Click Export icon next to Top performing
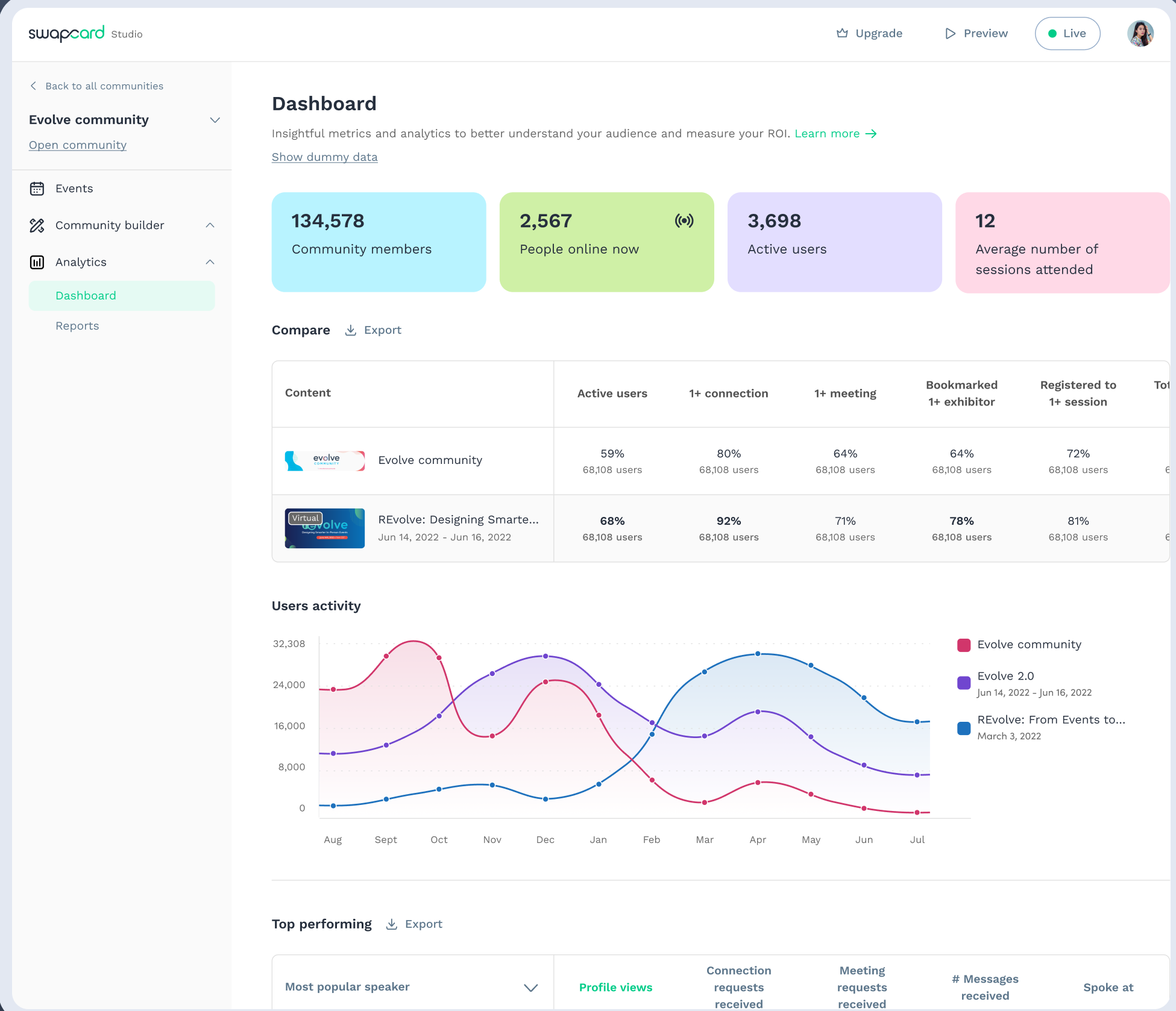1176x1011 pixels. point(391,924)
